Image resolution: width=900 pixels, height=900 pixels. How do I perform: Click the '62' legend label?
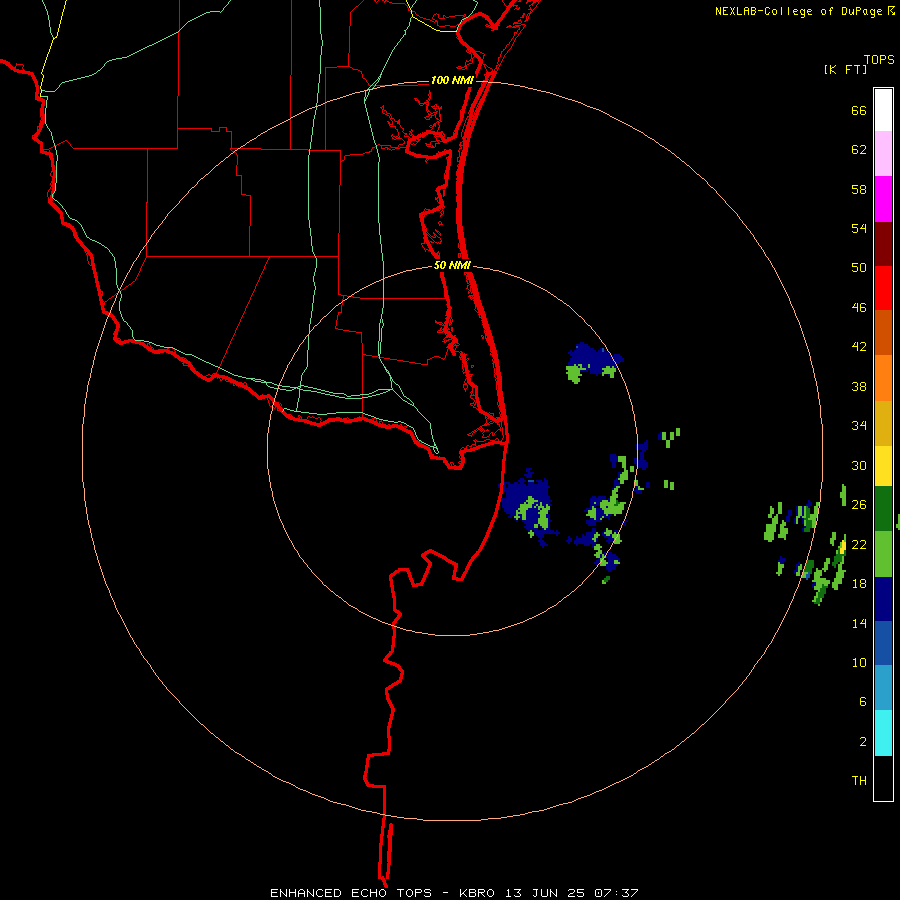tap(859, 150)
